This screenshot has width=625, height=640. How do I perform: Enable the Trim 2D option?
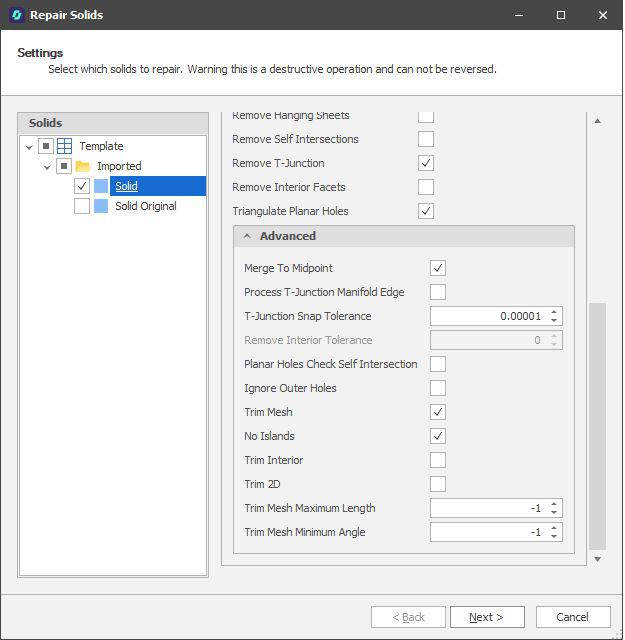click(x=438, y=484)
